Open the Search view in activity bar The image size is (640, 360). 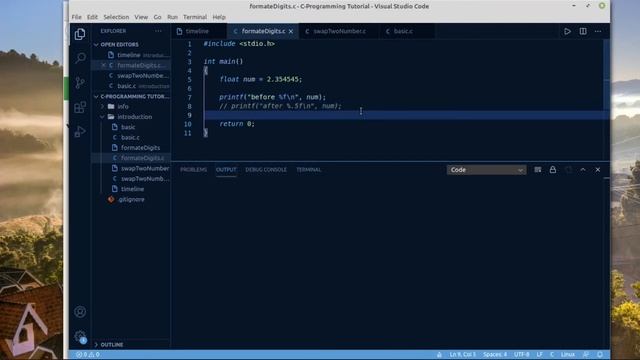pos(80,58)
